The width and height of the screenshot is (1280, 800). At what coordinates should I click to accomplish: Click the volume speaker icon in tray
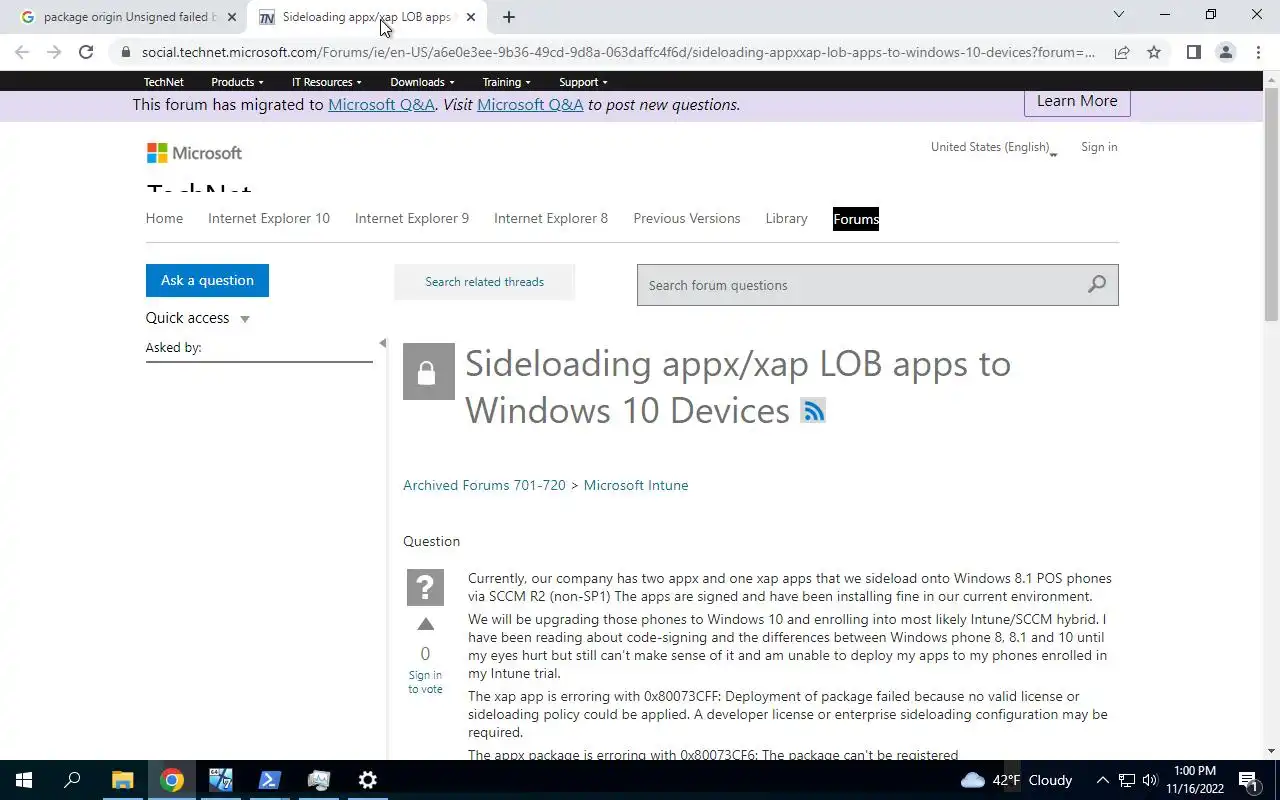pos(1150,780)
